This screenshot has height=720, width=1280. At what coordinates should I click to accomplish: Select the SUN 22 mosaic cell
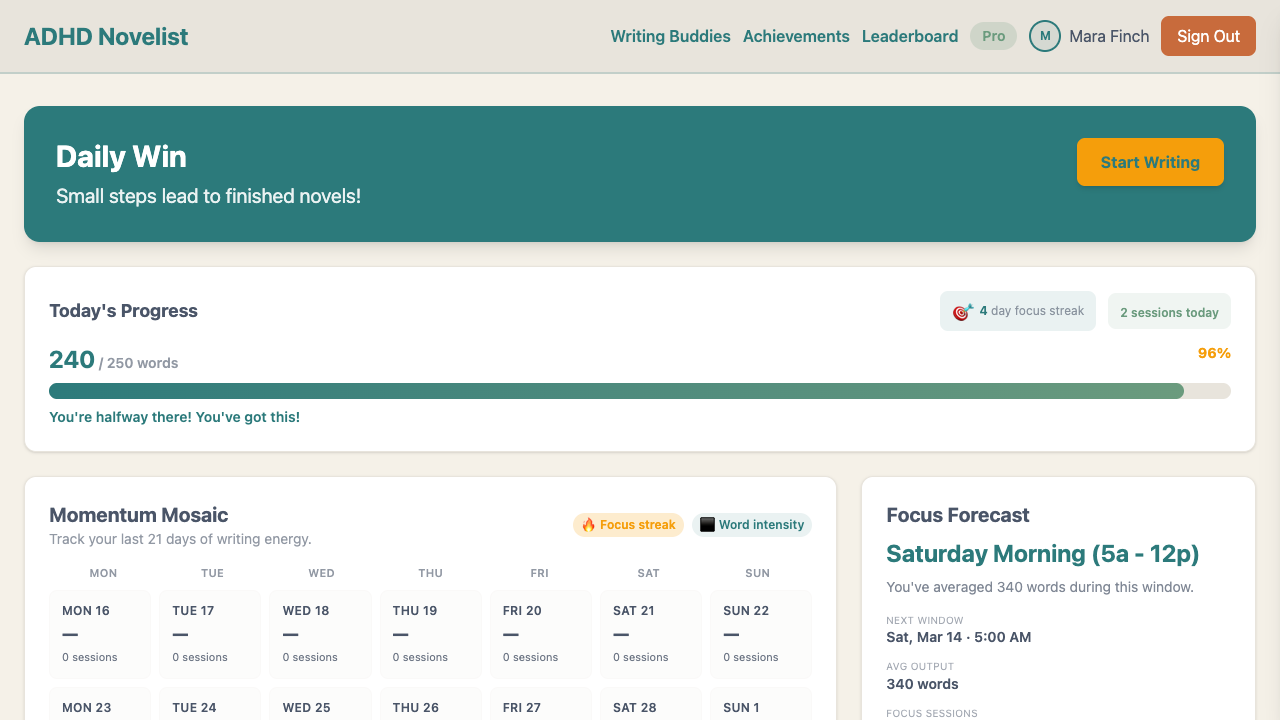[x=760, y=633]
